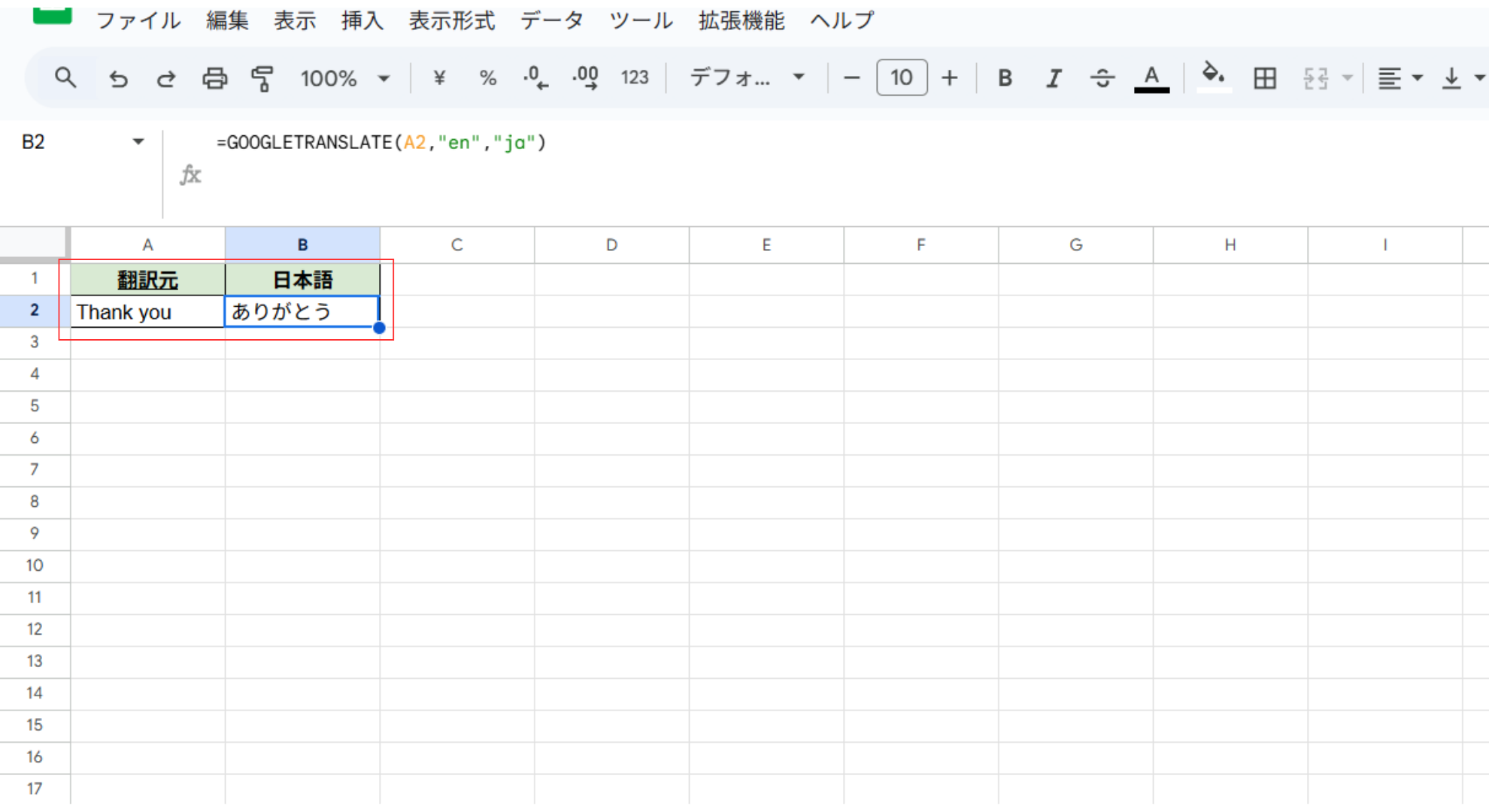Print the spreadsheet

214,78
